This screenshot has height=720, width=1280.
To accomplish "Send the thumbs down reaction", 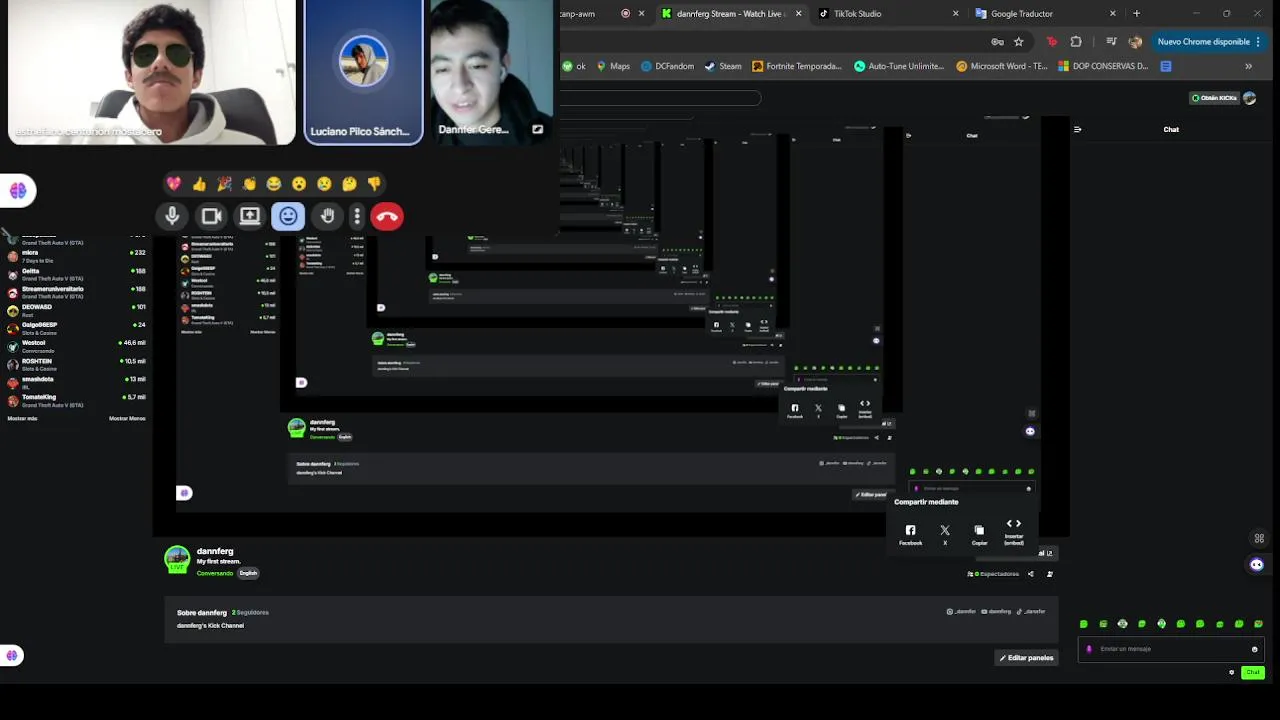I will click(374, 184).
